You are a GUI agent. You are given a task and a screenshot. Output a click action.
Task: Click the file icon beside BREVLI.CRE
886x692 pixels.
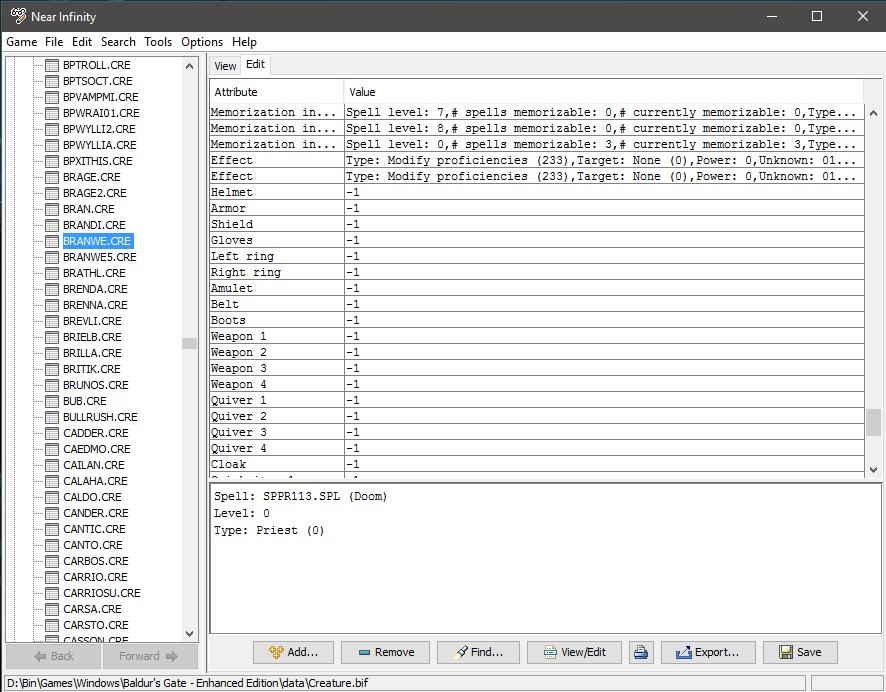tap(52, 321)
